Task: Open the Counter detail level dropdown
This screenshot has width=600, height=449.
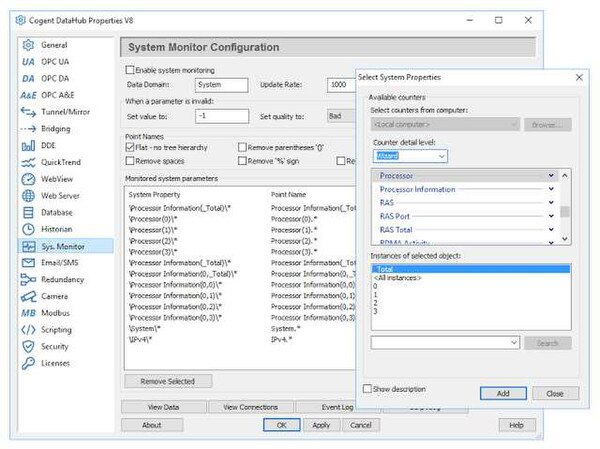Action: point(410,156)
